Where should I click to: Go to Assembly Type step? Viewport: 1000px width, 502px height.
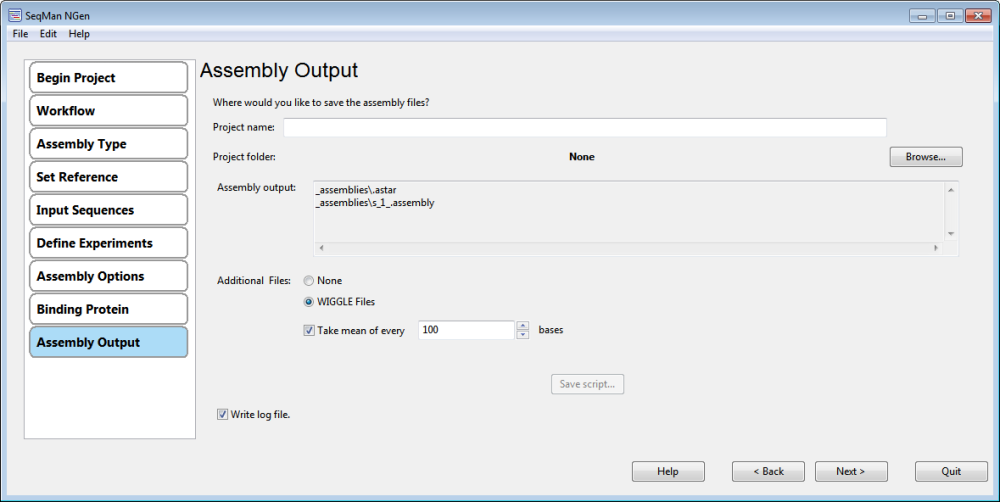(108, 144)
